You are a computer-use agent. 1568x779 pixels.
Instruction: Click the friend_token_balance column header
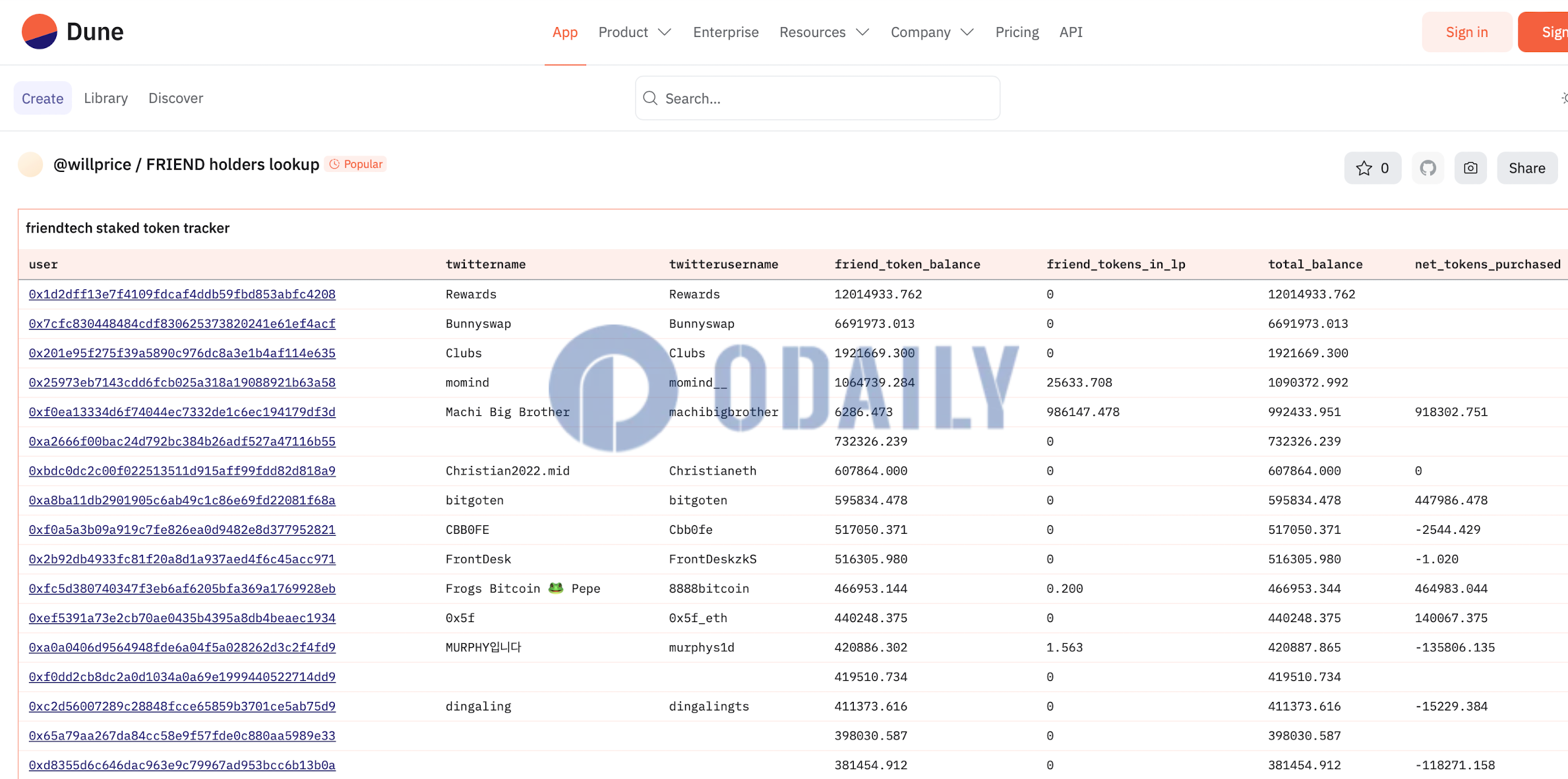tap(907, 264)
